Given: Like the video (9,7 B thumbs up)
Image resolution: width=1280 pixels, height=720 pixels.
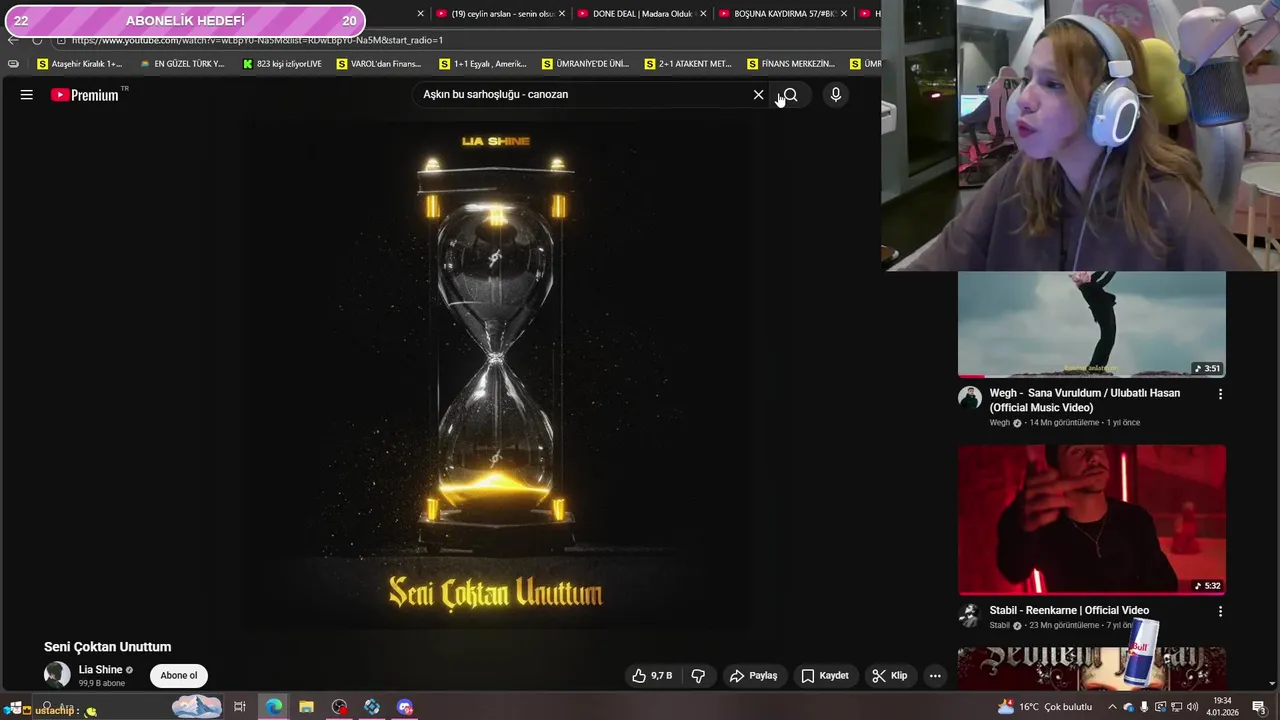Looking at the screenshot, I should 652,676.
